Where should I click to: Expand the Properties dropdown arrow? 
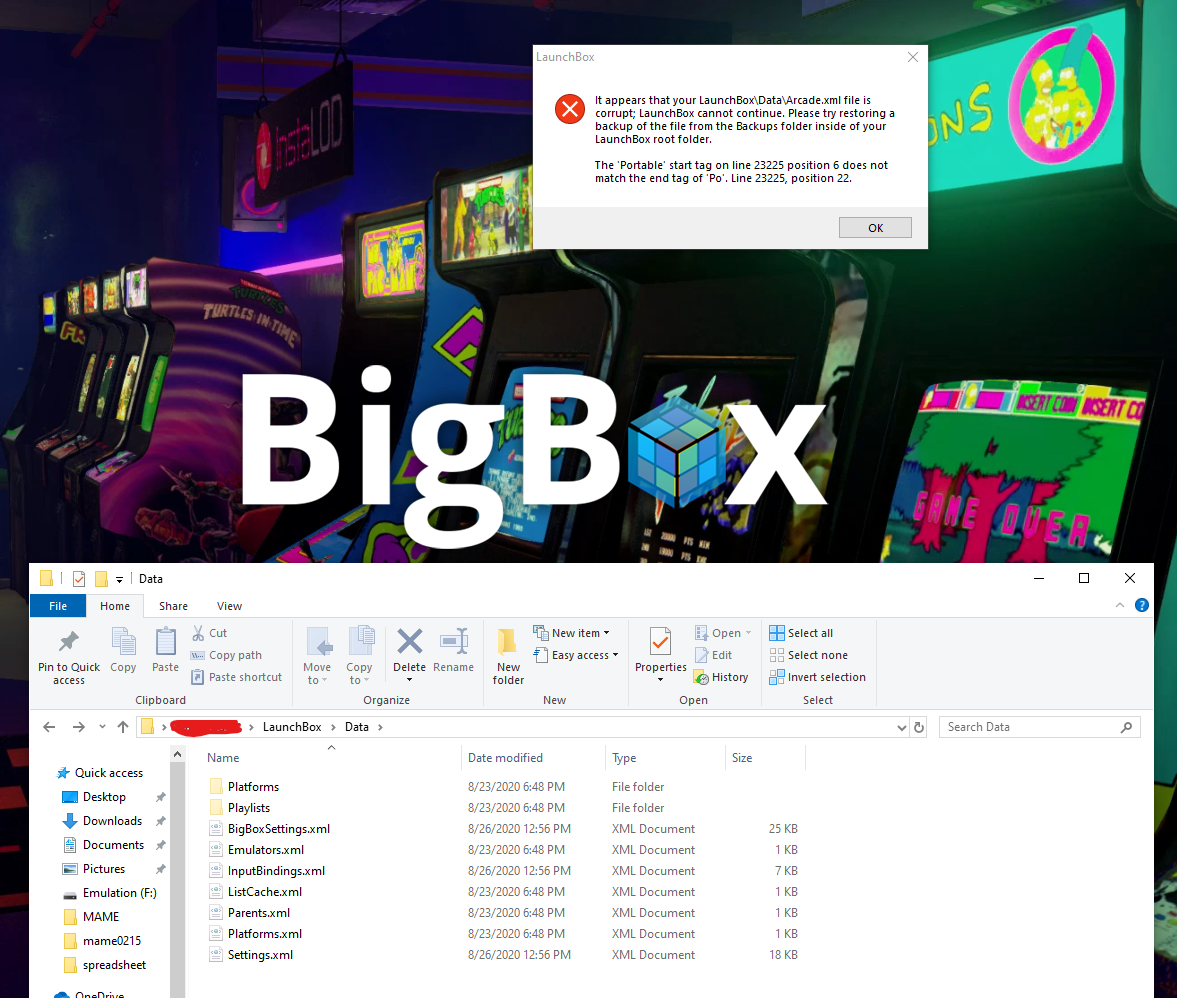point(661,680)
